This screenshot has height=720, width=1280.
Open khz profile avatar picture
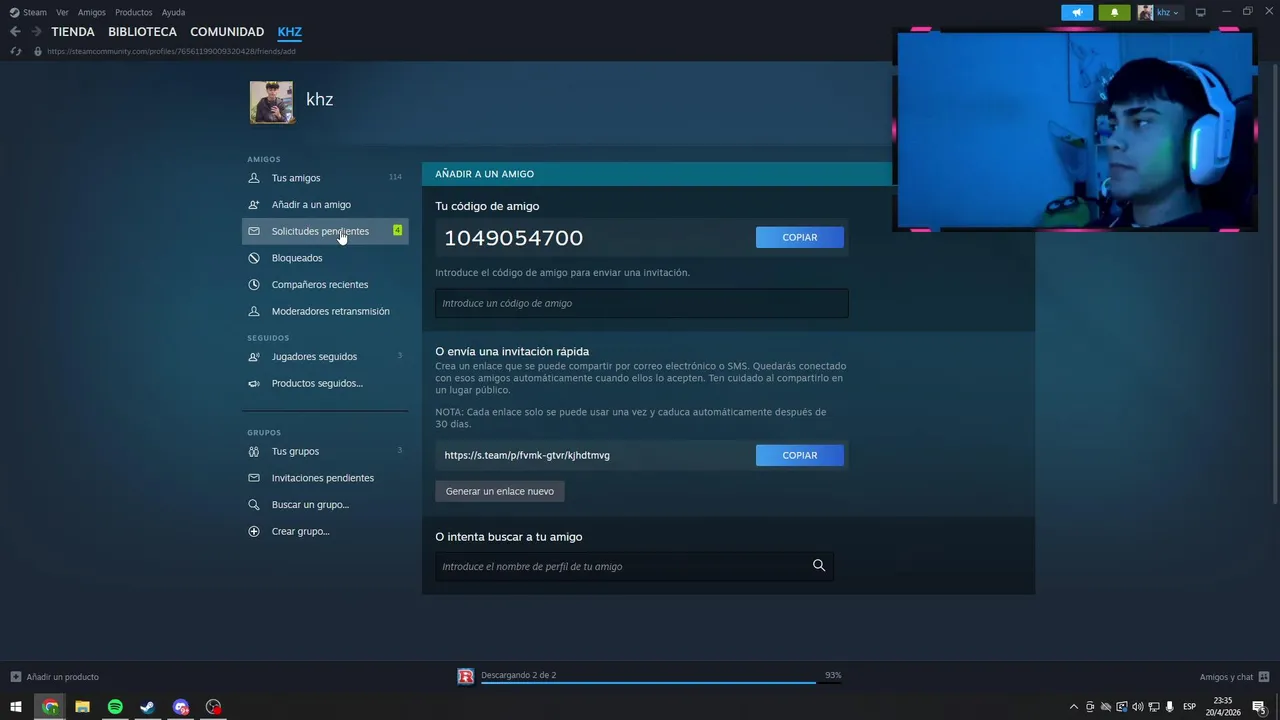tap(272, 102)
